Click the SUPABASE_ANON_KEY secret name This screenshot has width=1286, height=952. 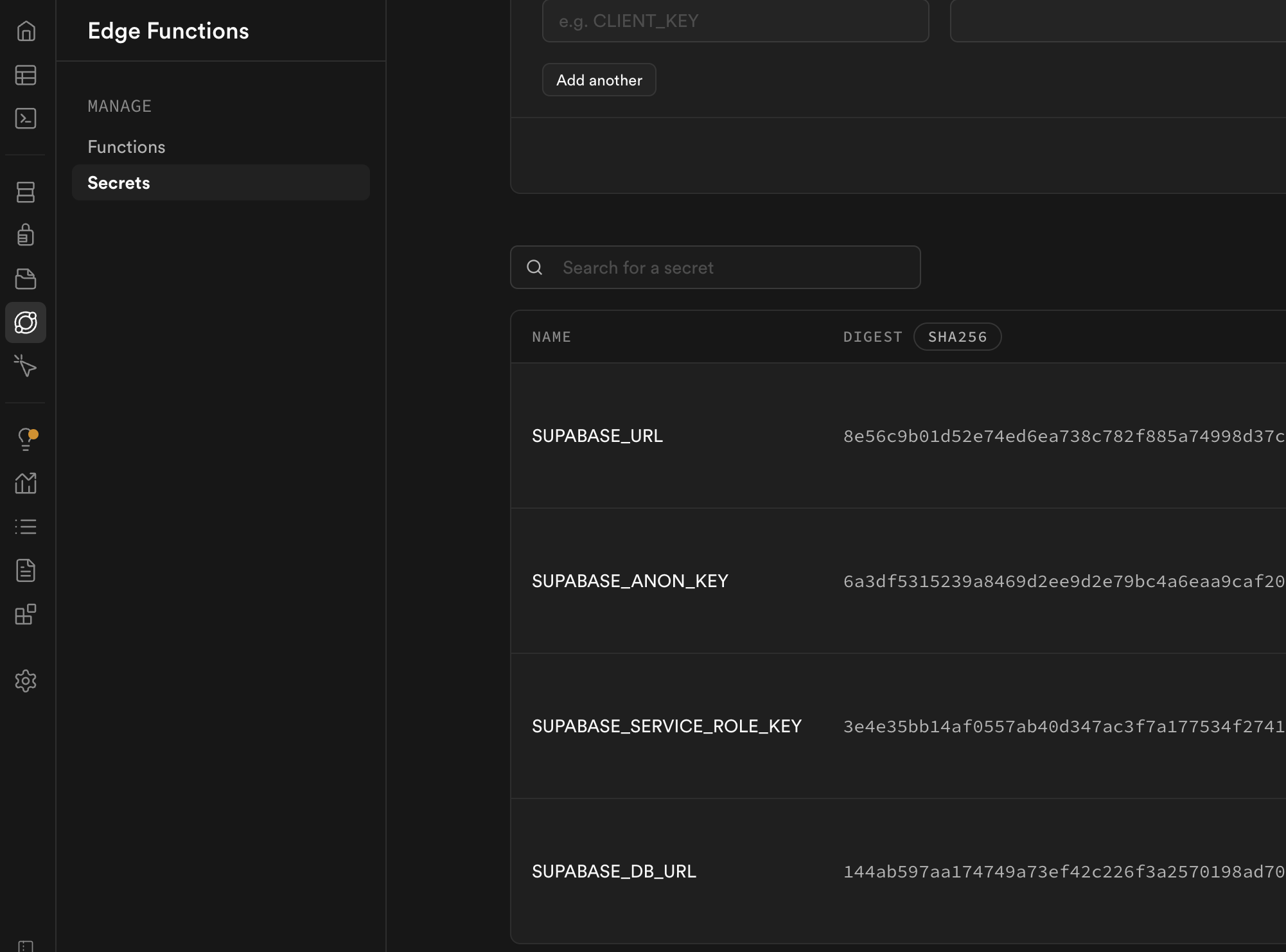(x=630, y=581)
